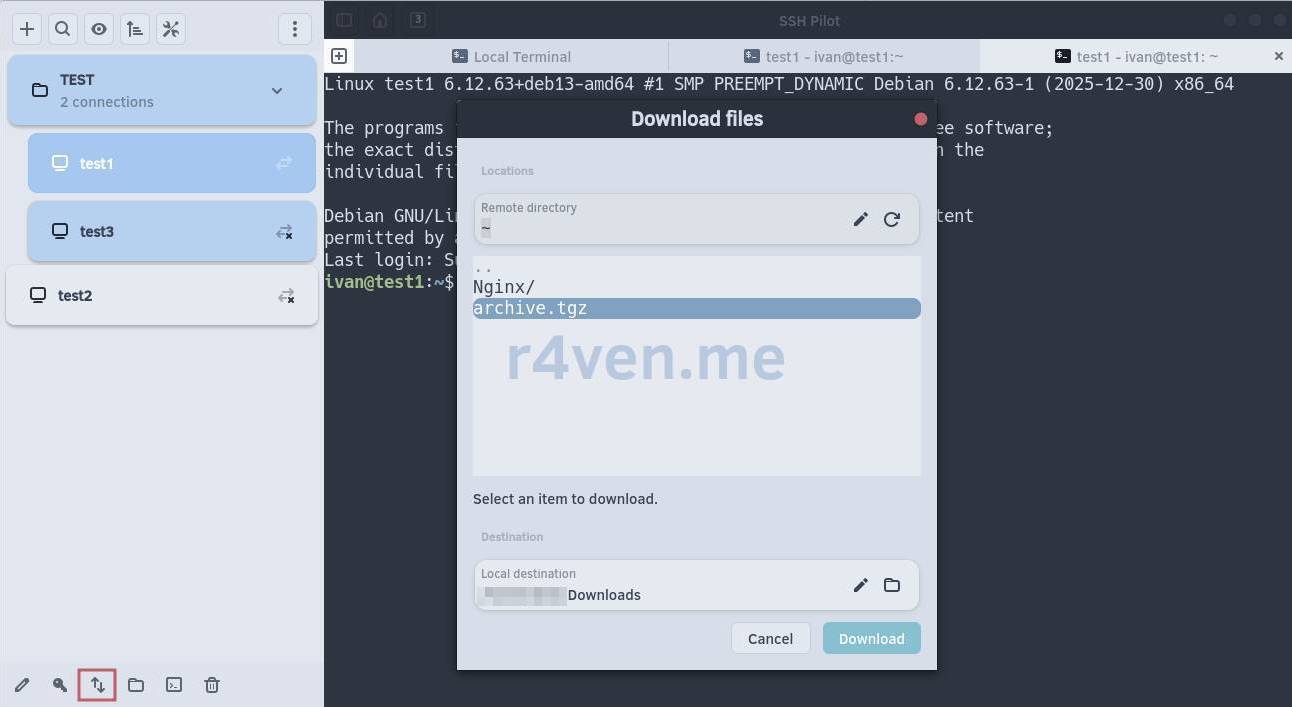Click the key icon in bottom toolbar
This screenshot has height=707, width=1292.
click(60, 685)
